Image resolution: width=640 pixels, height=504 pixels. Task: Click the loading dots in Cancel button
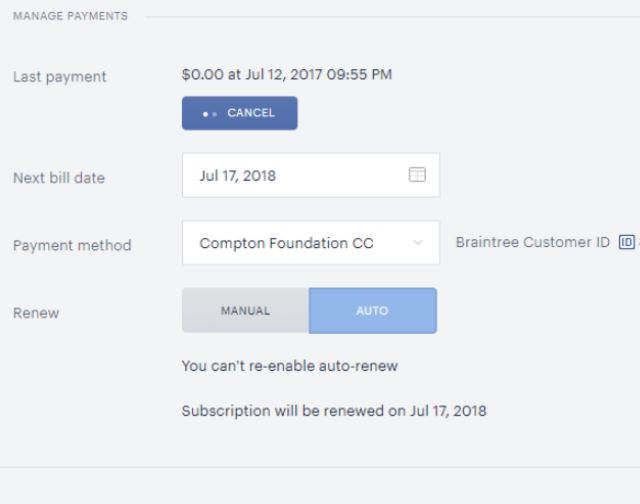(x=210, y=114)
